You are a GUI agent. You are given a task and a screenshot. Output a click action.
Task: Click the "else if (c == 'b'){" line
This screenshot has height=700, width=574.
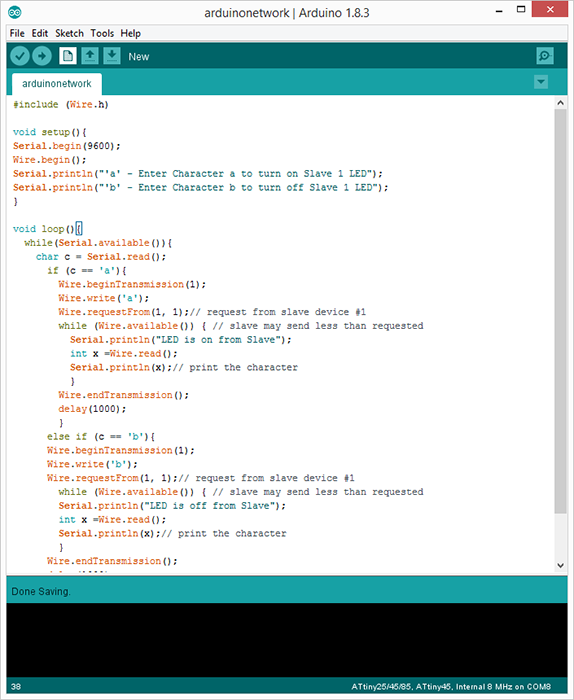click(x=101, y=437)
